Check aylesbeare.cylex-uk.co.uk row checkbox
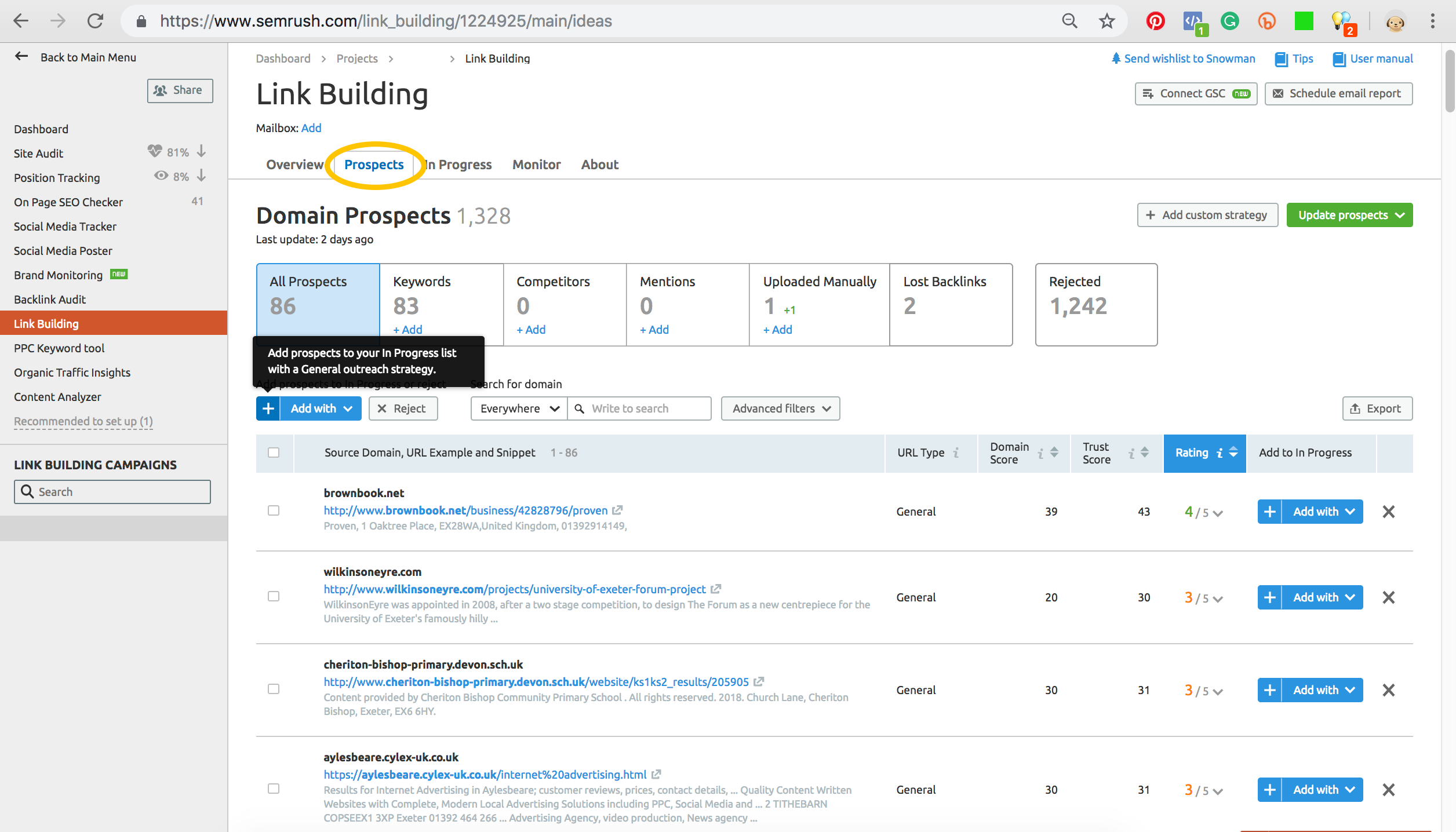The height and width of the screenshot is (832, 1456). click(x=274, y=789)
